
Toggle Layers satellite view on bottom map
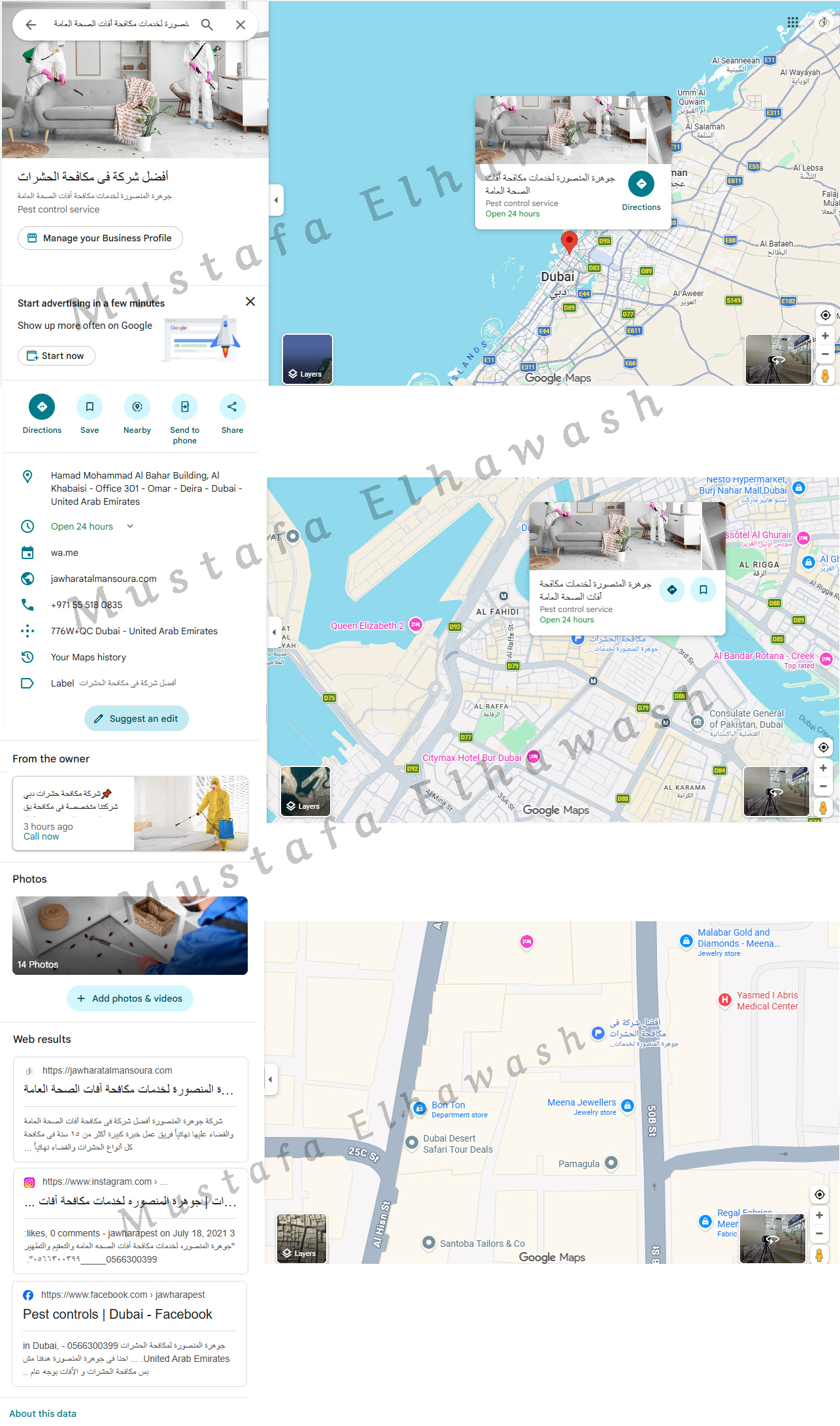tap(301, 1238)
